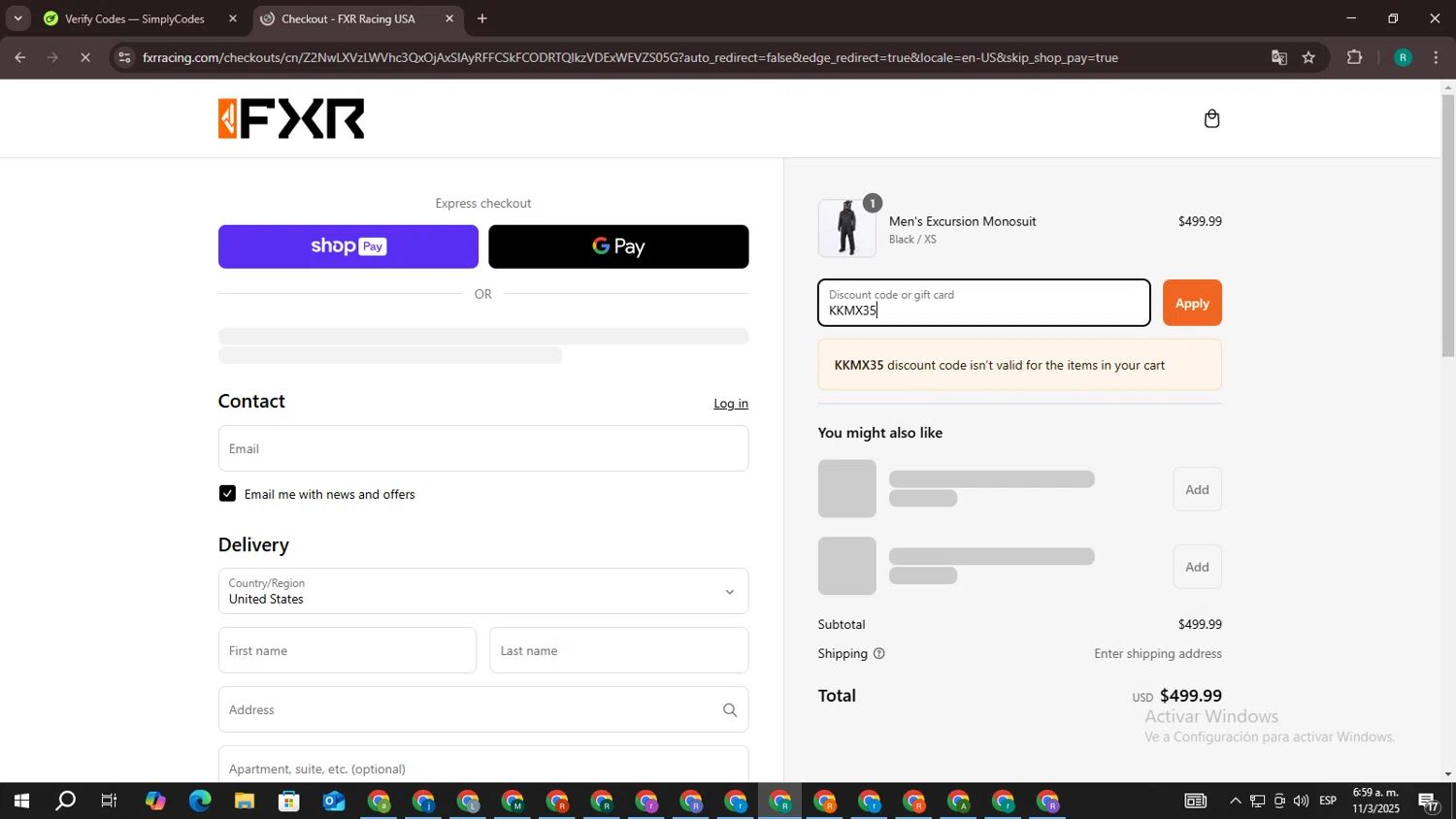The image size is (1456, 819).
Task: Click the address search magnifier icon
Action: (x=730, y=710)
